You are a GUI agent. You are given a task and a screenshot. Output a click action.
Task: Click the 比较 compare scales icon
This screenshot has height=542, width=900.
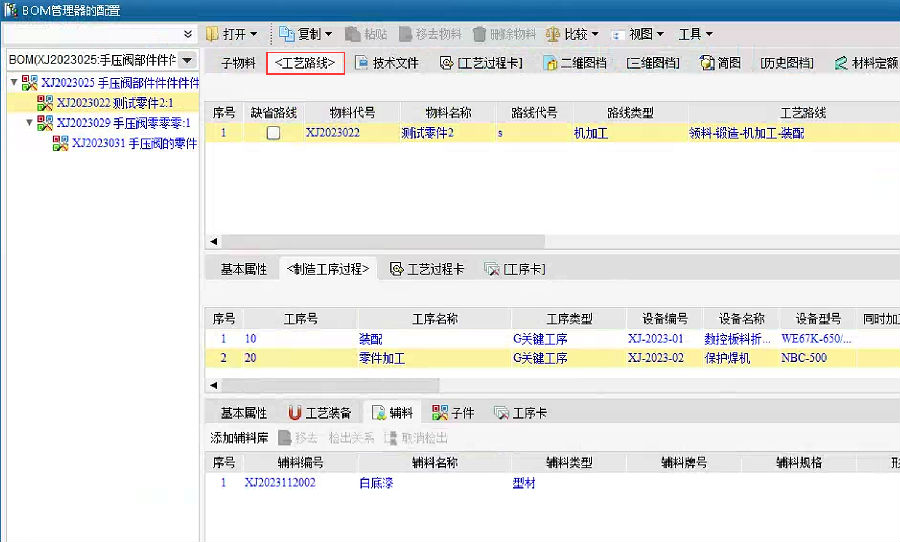pos(553,34)
